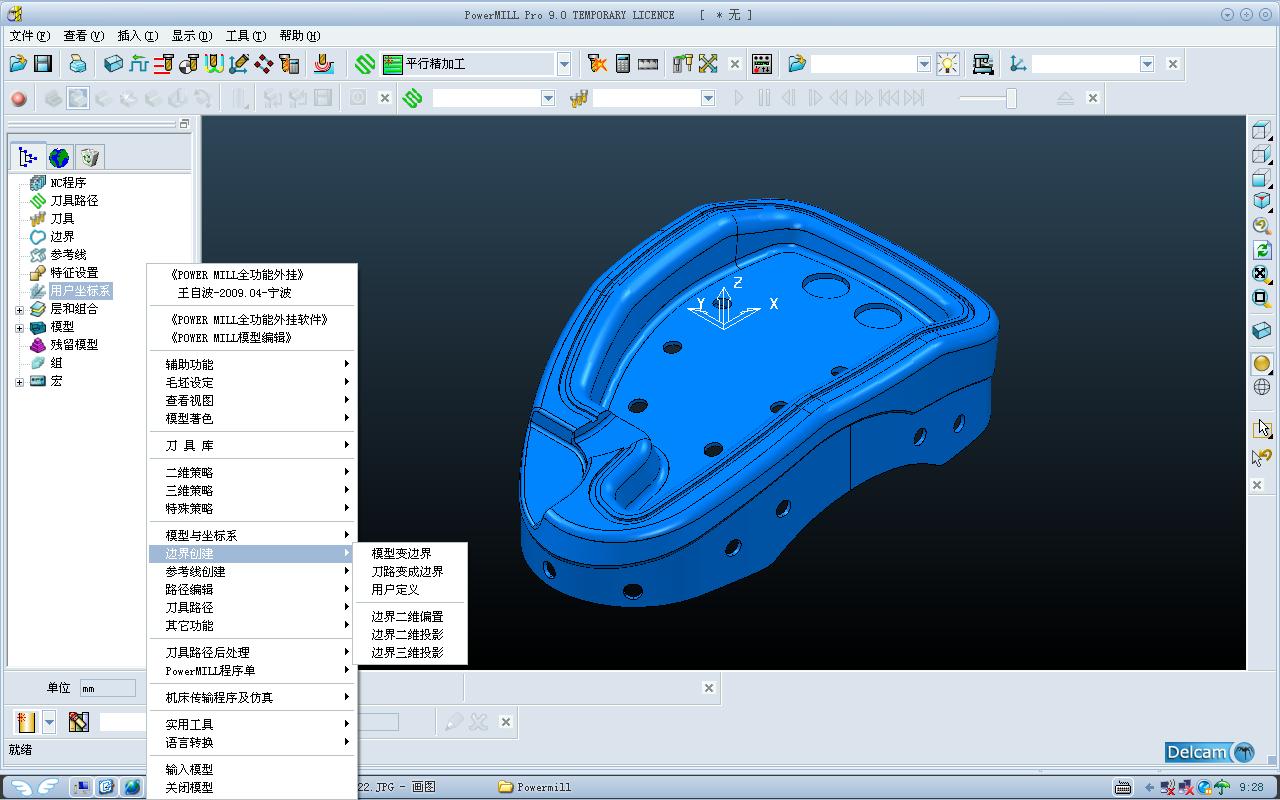Select 刀具路径 tree item in explorer
The width and height of the screenshot is (1280, 800).
74,201
